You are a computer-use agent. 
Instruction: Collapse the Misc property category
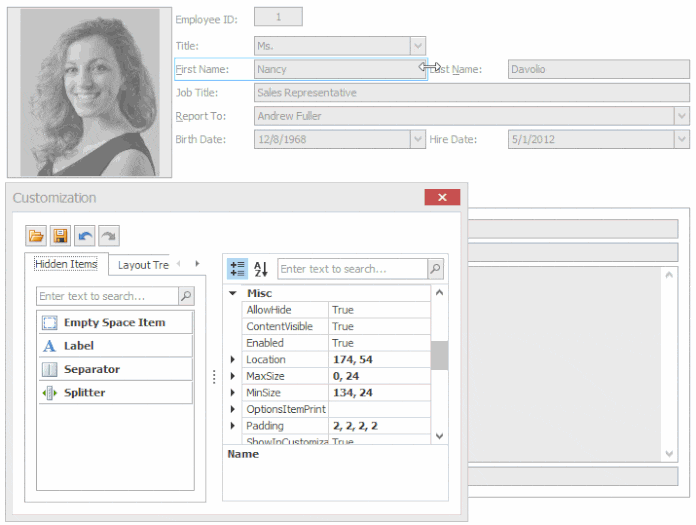point(233,294)
